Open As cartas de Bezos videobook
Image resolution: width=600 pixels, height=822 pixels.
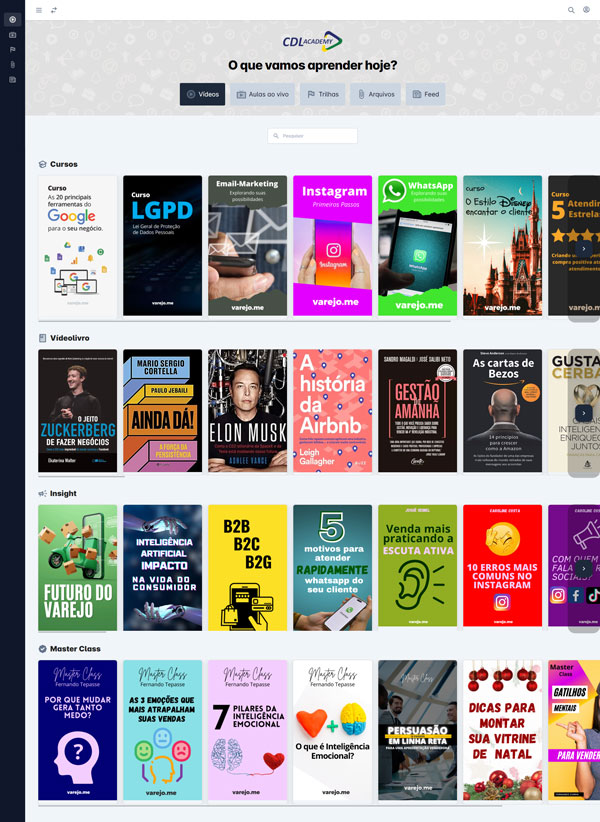pos(503,411)
